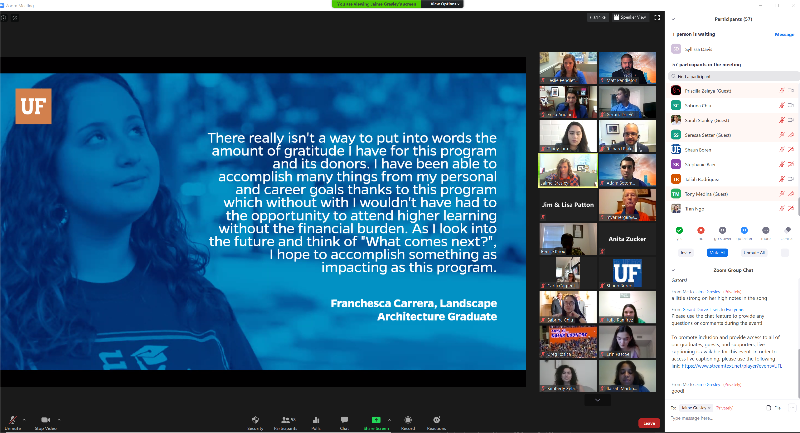Toggle the Participants panel from toolbar
This screenshot has height=433, width=800.
pos(286,422)
